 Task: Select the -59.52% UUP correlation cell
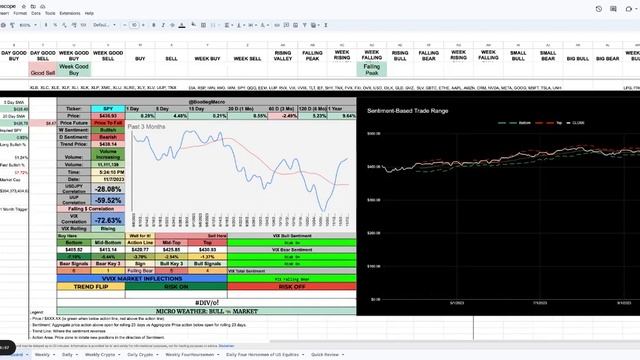pyautogui.click(x=108, y=200)
